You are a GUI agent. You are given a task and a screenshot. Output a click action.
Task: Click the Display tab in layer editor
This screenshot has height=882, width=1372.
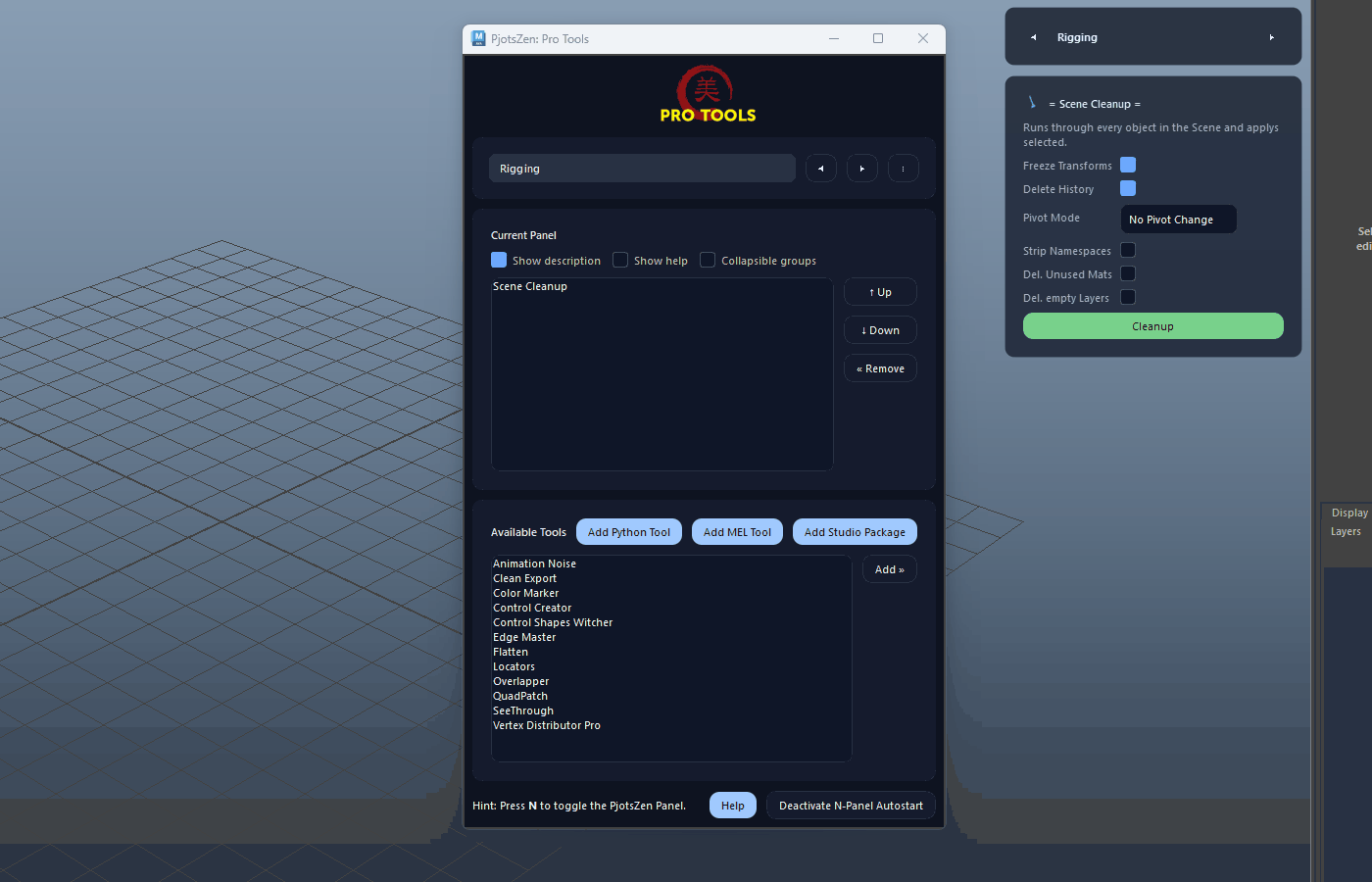1348,513
